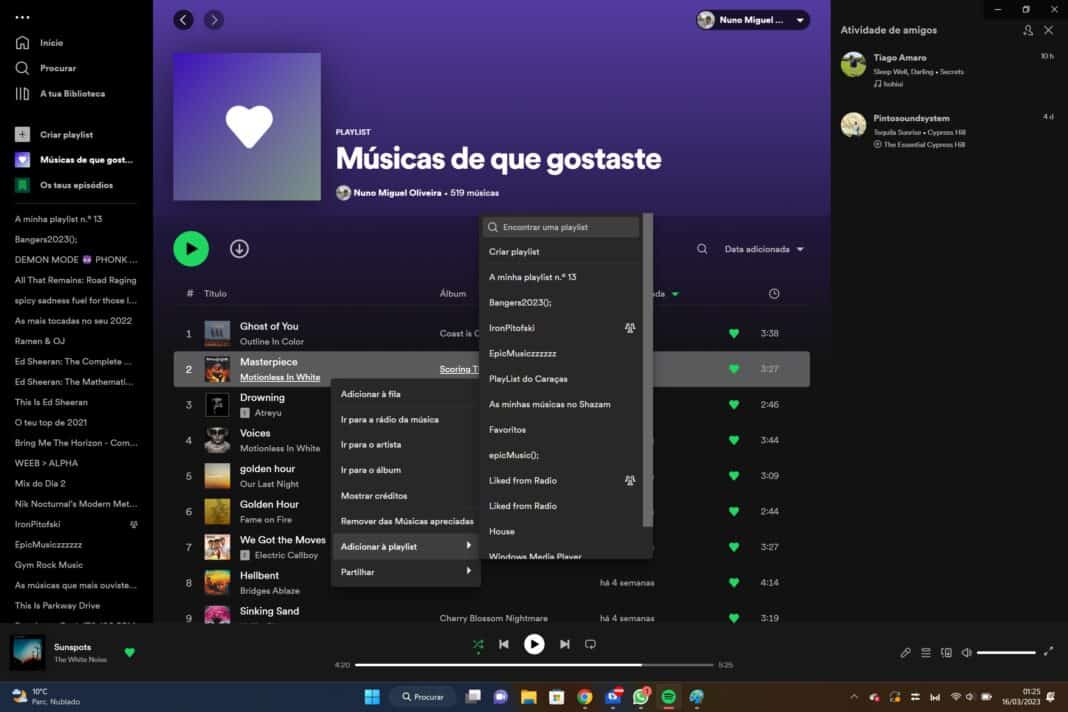This screenshot has width=1068, height=712.
Task: Resume playback with the white play button
Action: [534, 644]
